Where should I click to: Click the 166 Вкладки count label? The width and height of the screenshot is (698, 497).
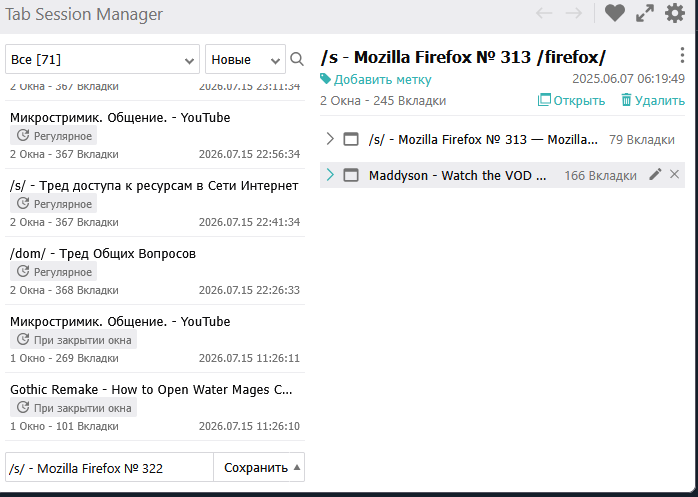(x=601, y=175)
